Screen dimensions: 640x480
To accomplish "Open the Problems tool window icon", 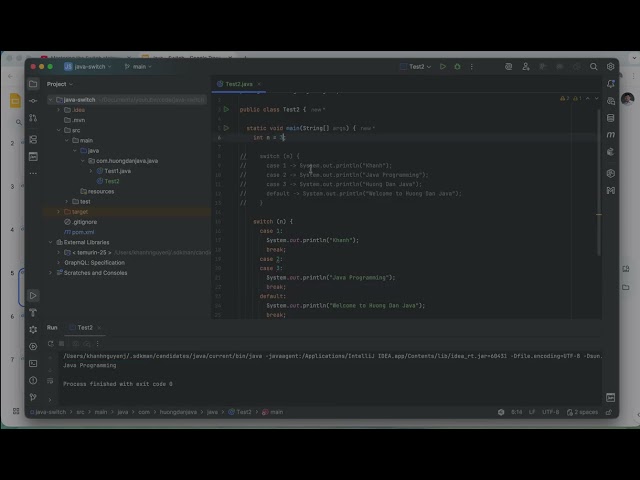I will pos(33,380).
